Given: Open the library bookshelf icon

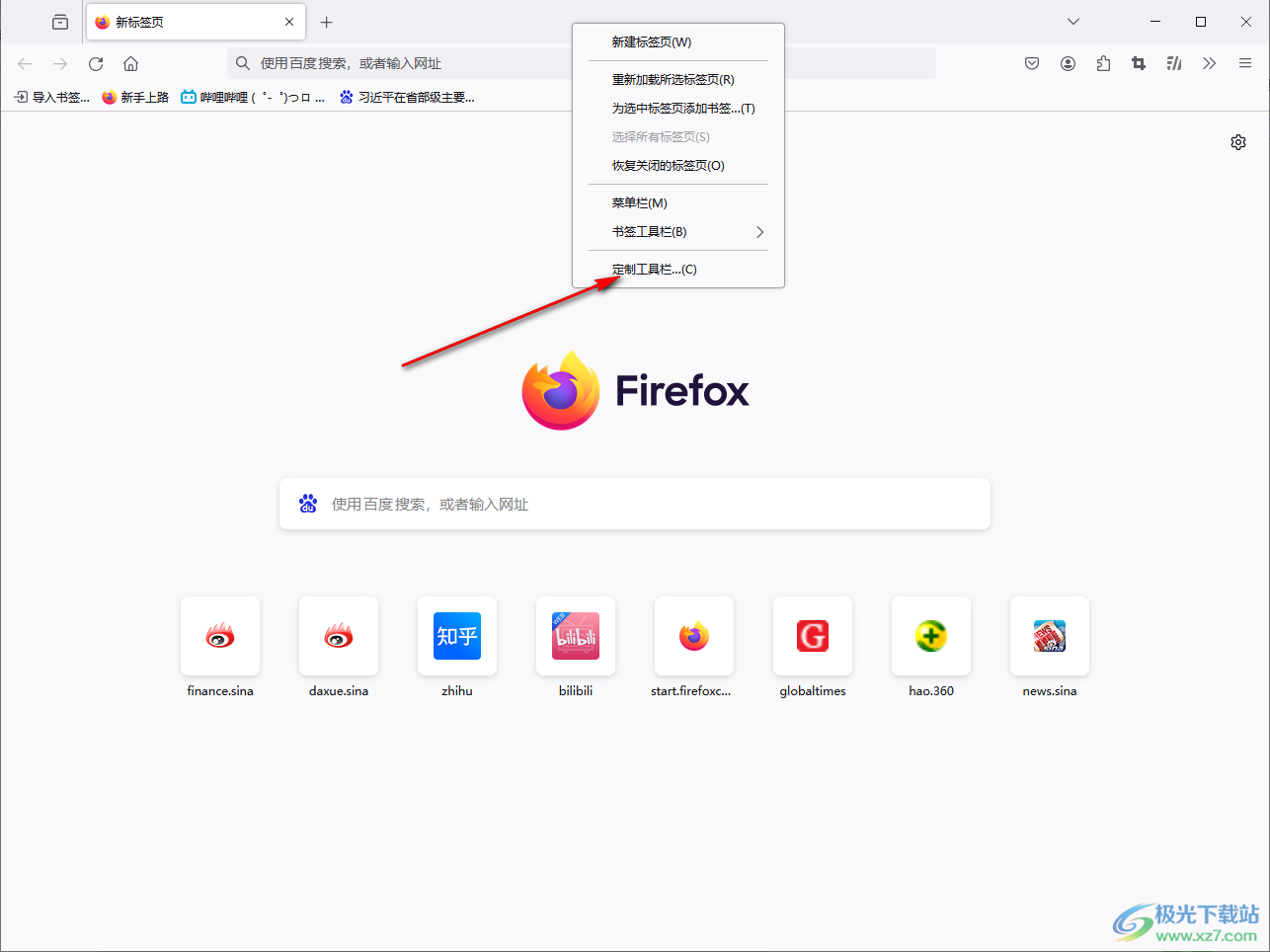Looking at the screenshot, I should coord(1174,63).
